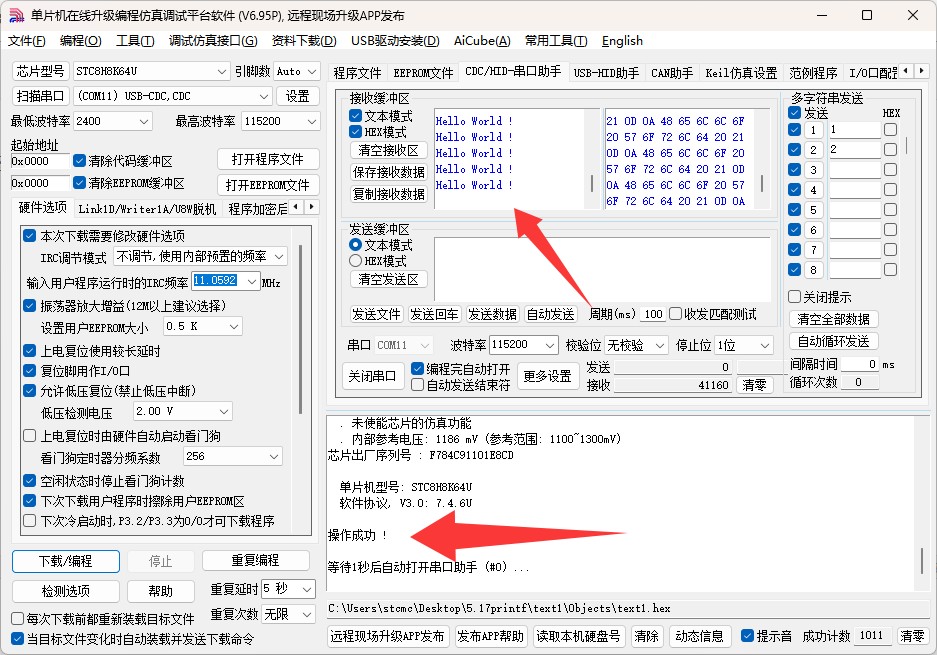Expand the serial assistant baud rate 115200 dropdown
This screenshot has width=937, height=655.
550,345
